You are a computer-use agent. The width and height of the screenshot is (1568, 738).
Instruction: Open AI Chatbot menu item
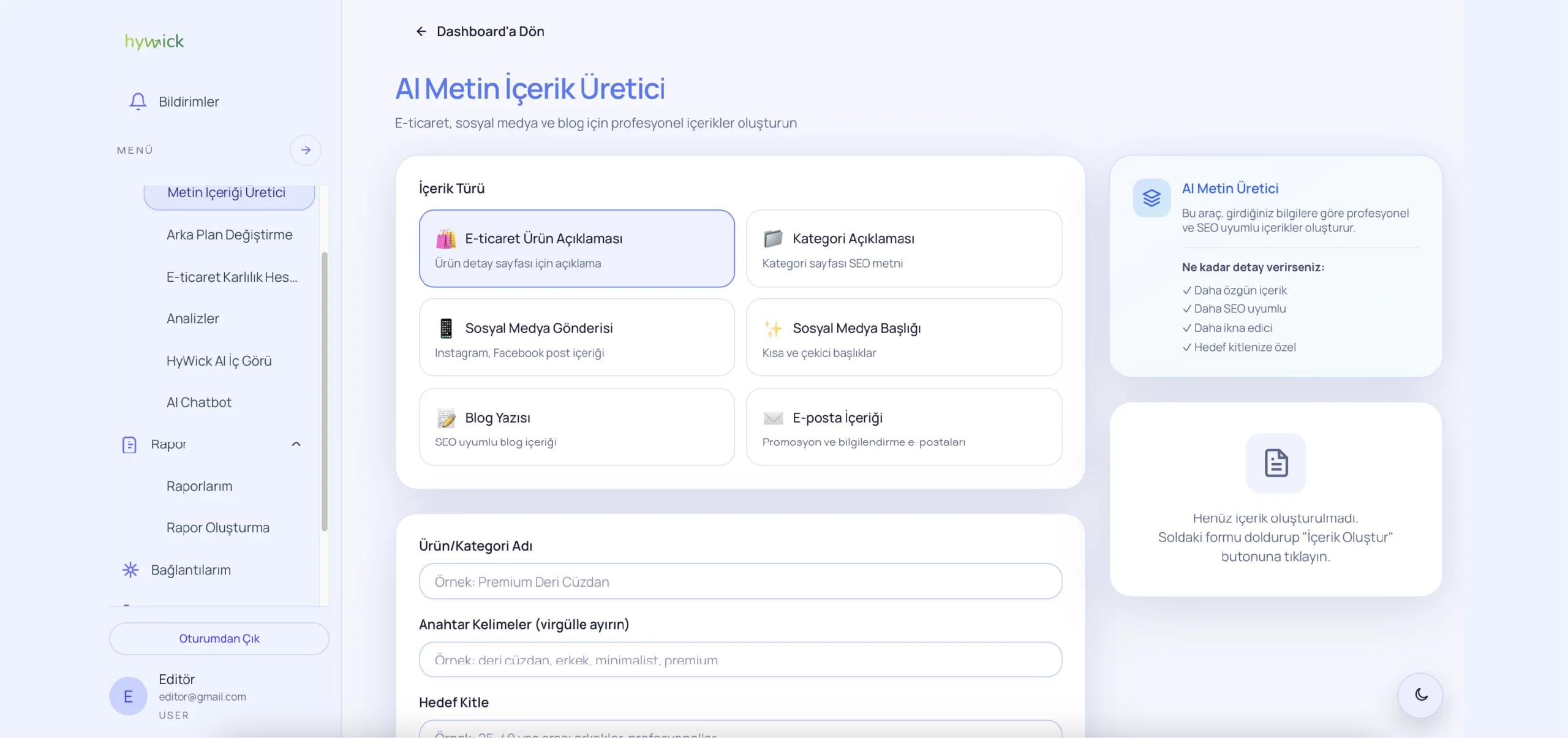coord(198,402)
